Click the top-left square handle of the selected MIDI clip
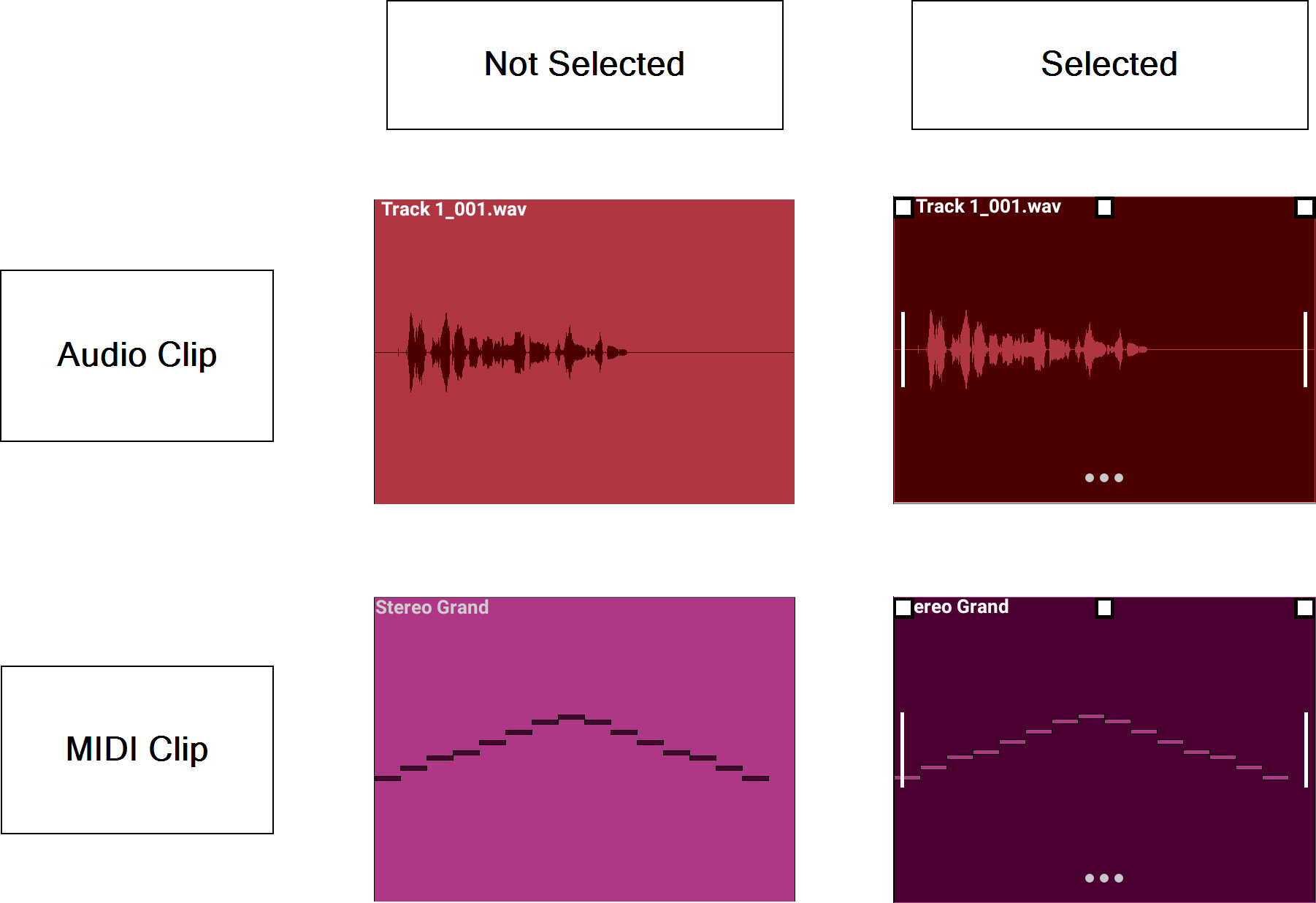This screenshot has width=1316, height=903. [903, 608]
